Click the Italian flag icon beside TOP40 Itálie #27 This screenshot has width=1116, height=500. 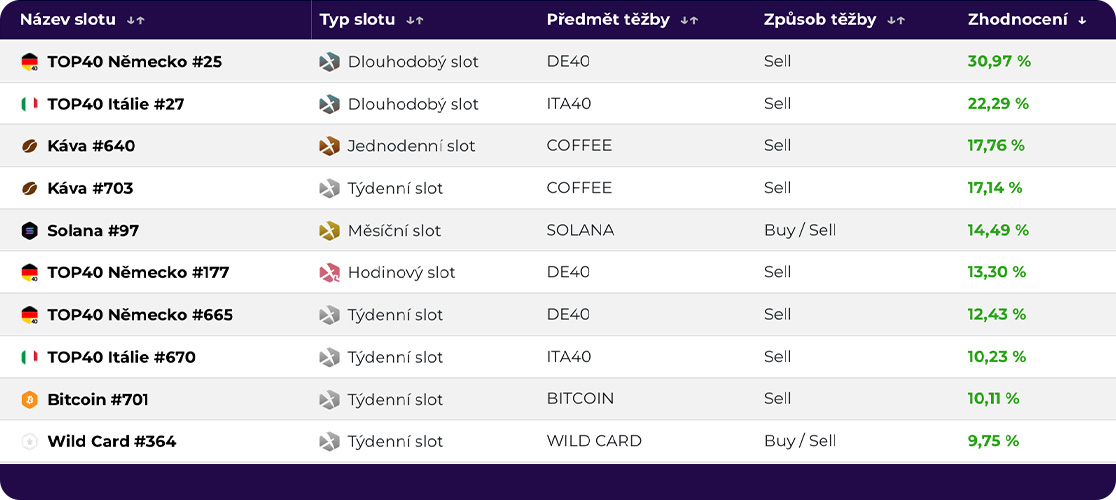pyautogui.click(x=29, y=104)
